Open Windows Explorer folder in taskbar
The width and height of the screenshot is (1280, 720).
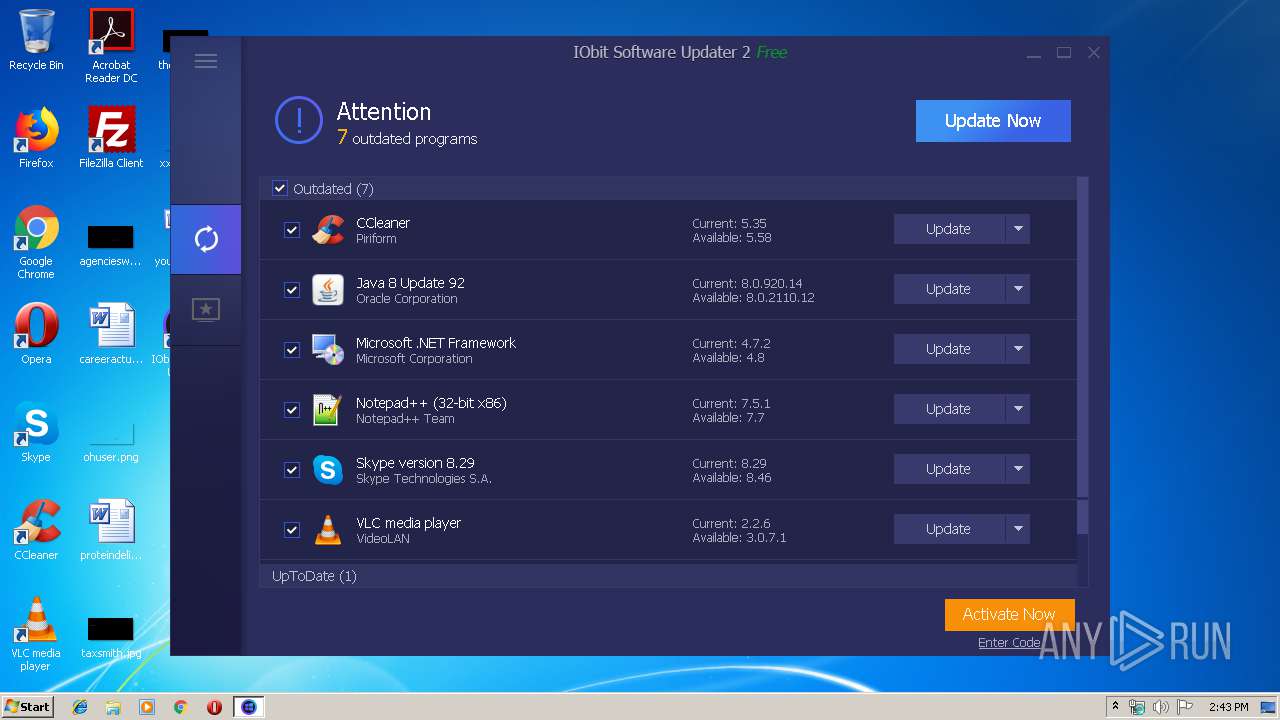pyautogui.click(x=113, y=707)
